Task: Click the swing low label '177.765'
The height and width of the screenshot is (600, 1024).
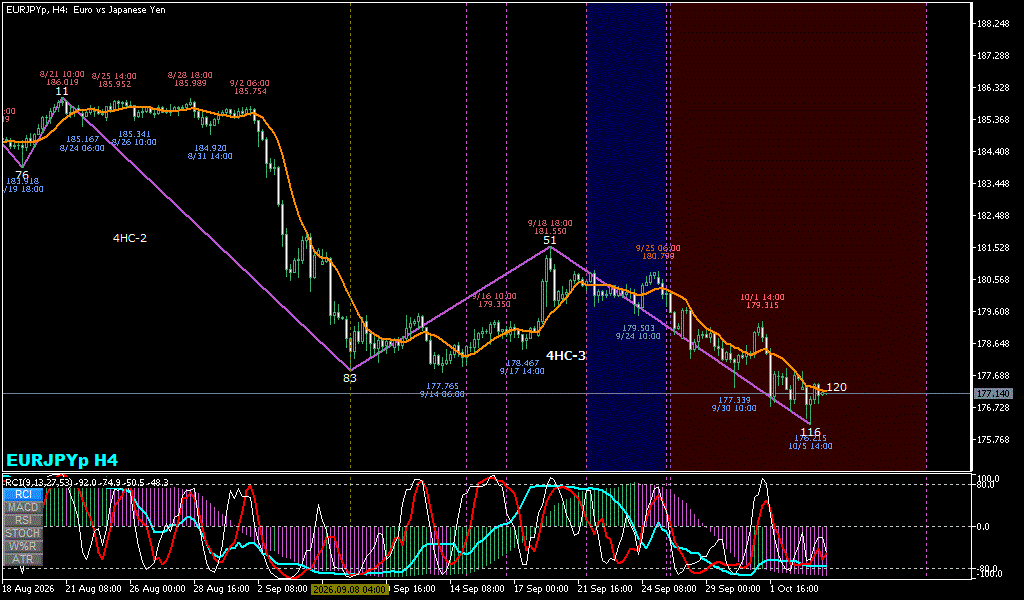Action: coord(442,387)
